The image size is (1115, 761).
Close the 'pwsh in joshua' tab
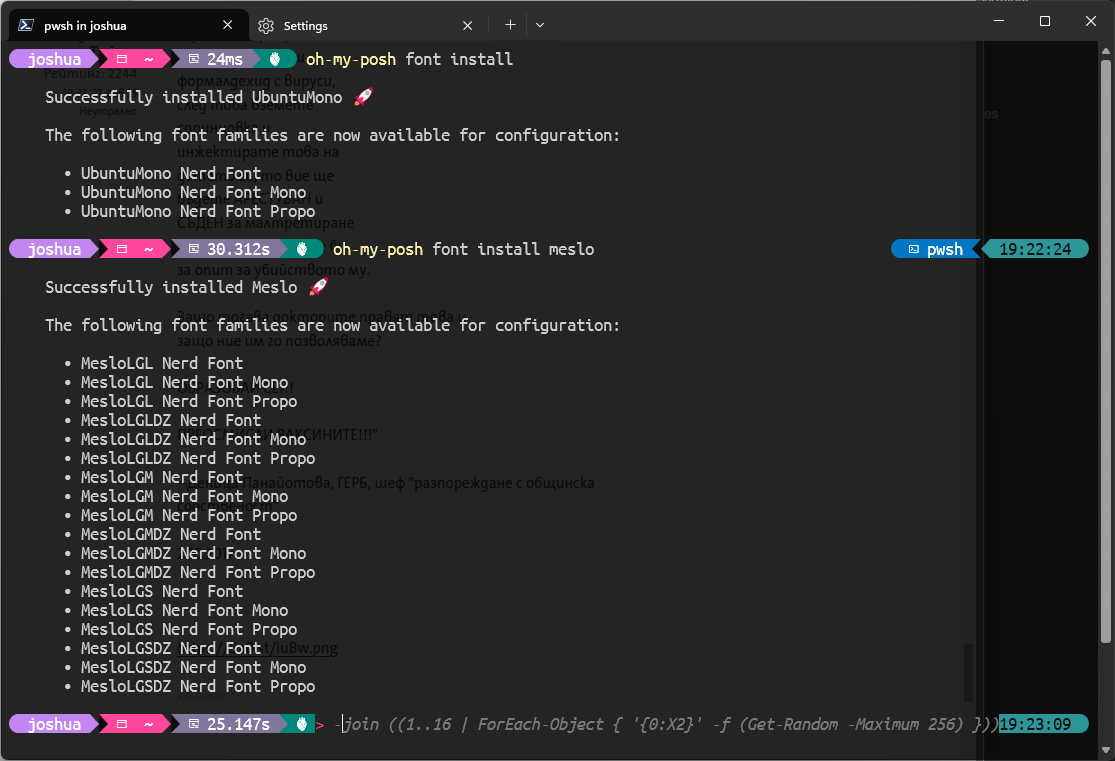coord(228,25)
